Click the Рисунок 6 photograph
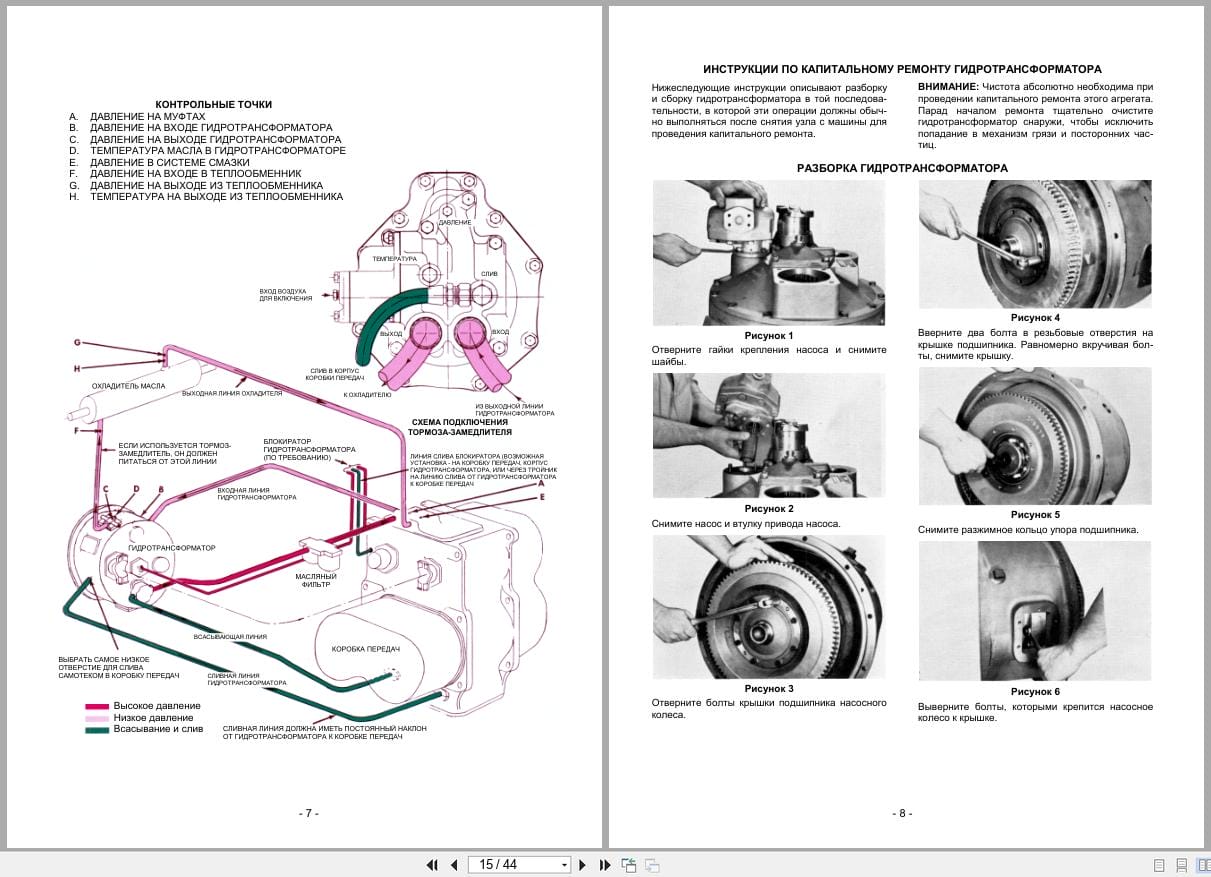Screen dimensions: 1211x877 click(1034, 610)
